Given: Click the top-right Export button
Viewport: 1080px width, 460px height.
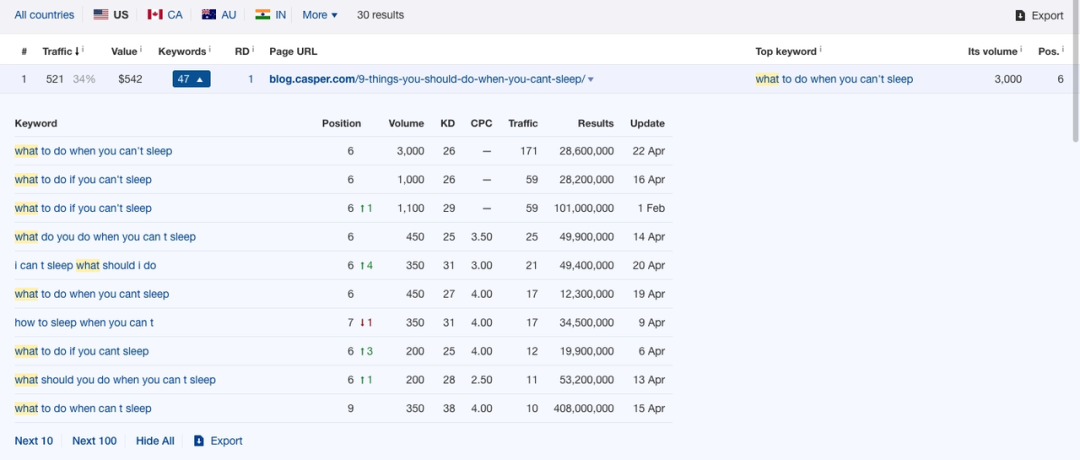Looking at the screenshot, I should pos(1039,15).
